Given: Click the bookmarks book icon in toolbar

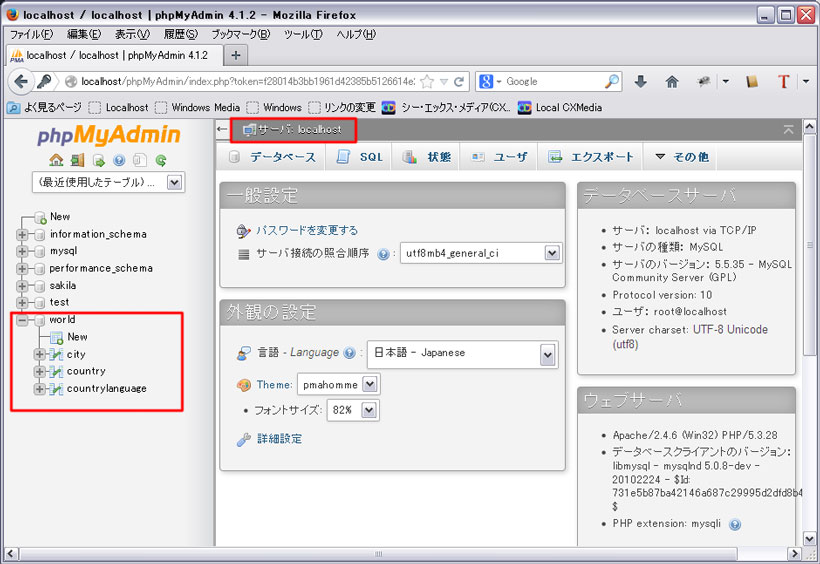Looking at the screenshot, I should pos(752,81).
